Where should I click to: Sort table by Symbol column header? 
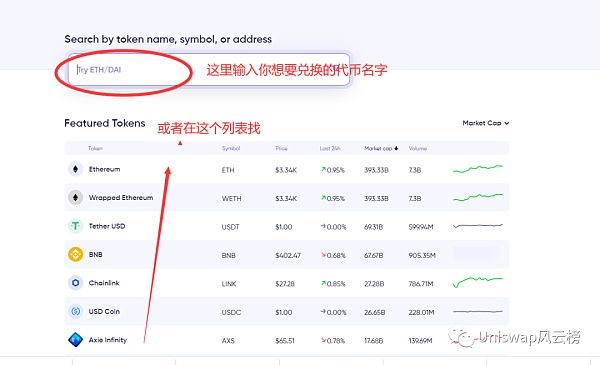(231, 148)
